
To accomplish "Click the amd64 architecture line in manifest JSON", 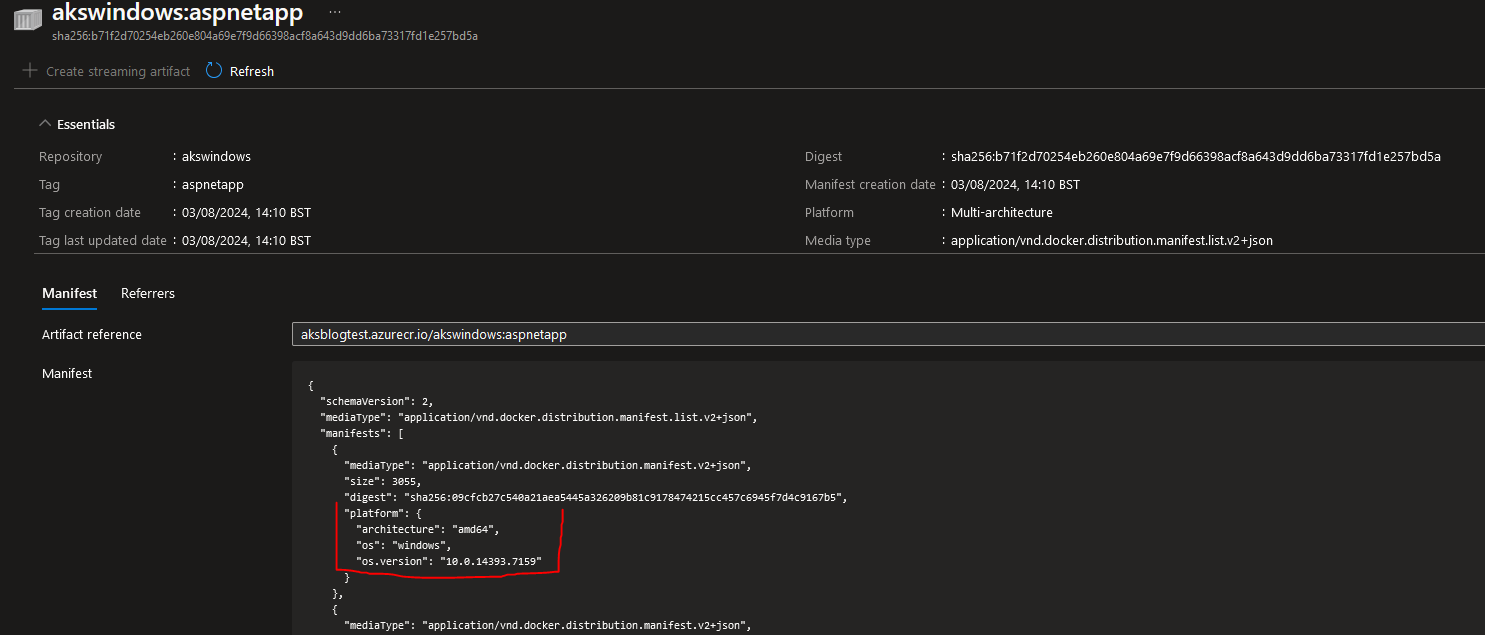I will (426, 529).
